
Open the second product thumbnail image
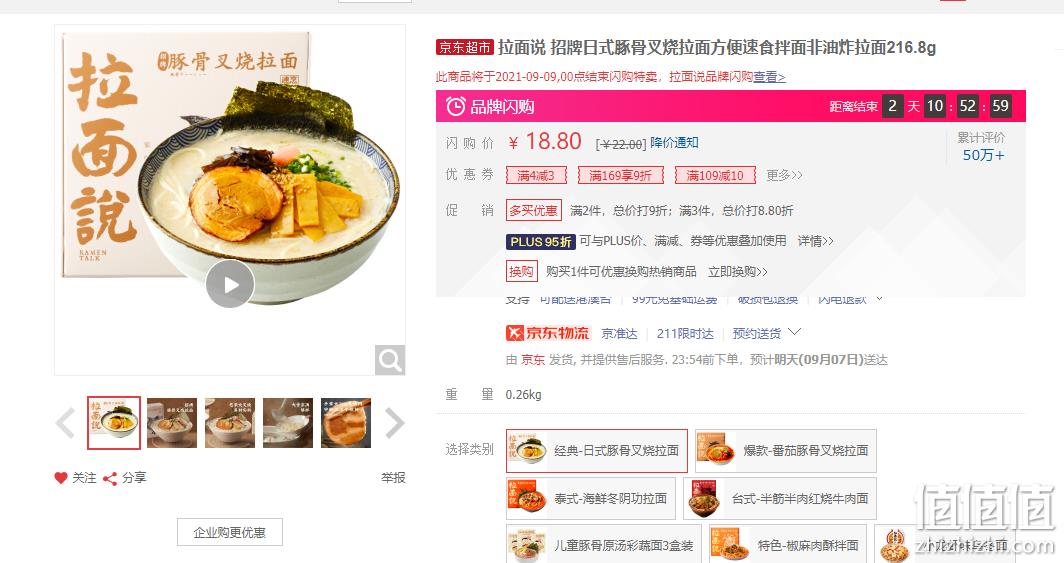(172, 423)
